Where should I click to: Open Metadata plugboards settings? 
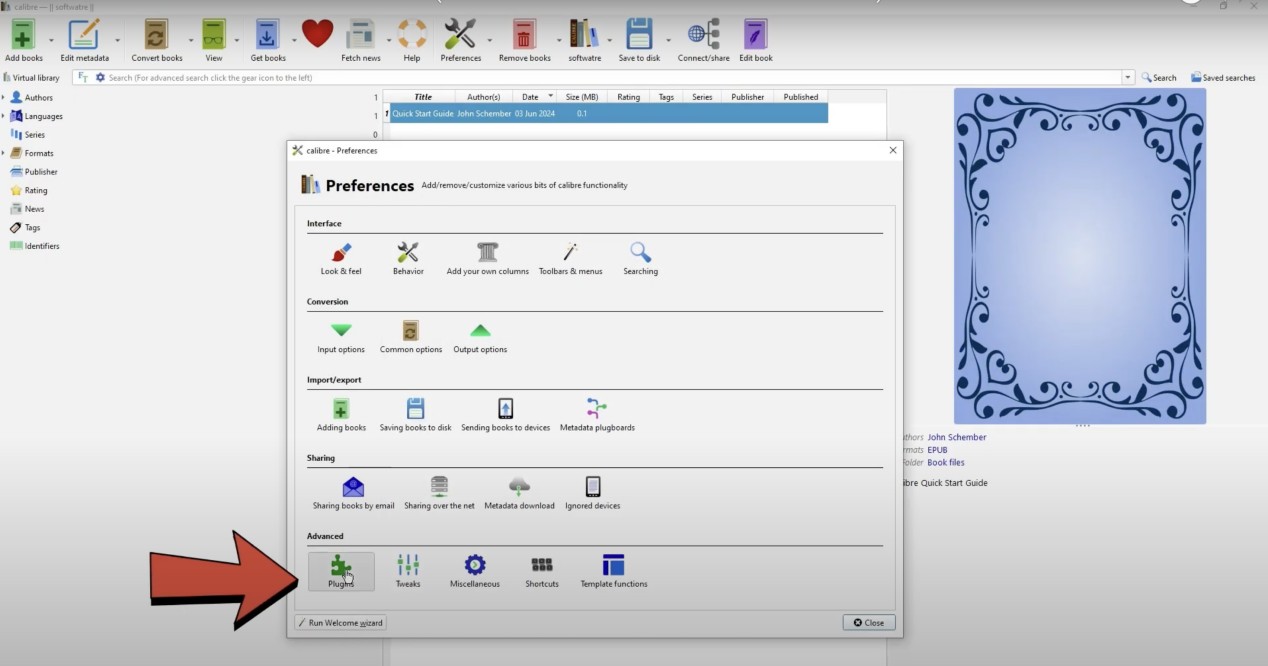(x=597, y=415)
